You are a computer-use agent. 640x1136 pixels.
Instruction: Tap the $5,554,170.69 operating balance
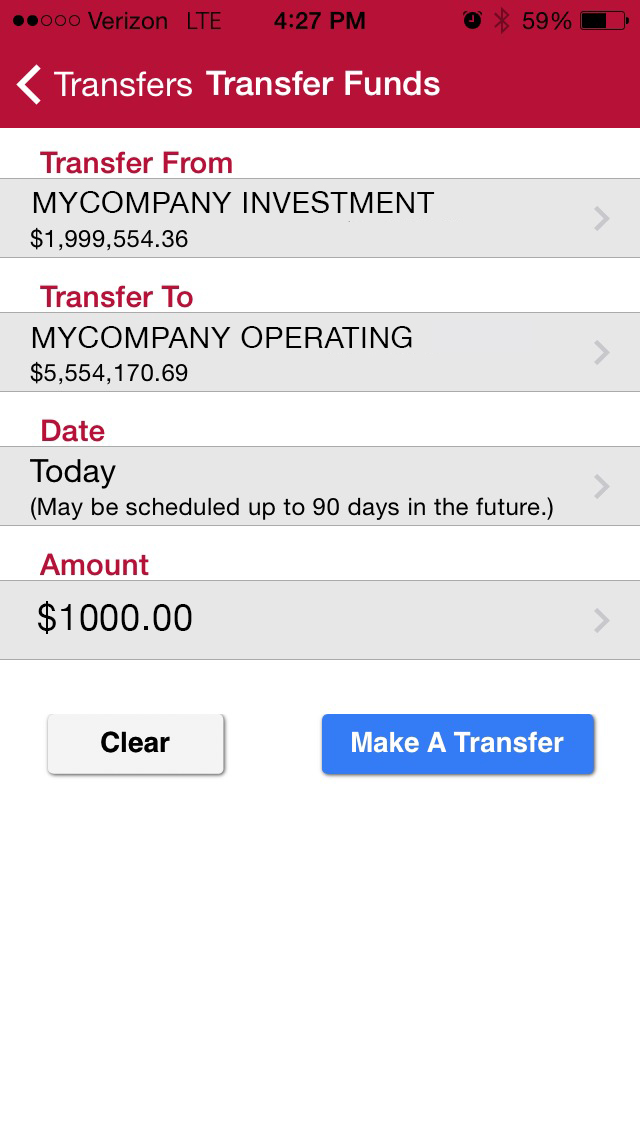109,374
